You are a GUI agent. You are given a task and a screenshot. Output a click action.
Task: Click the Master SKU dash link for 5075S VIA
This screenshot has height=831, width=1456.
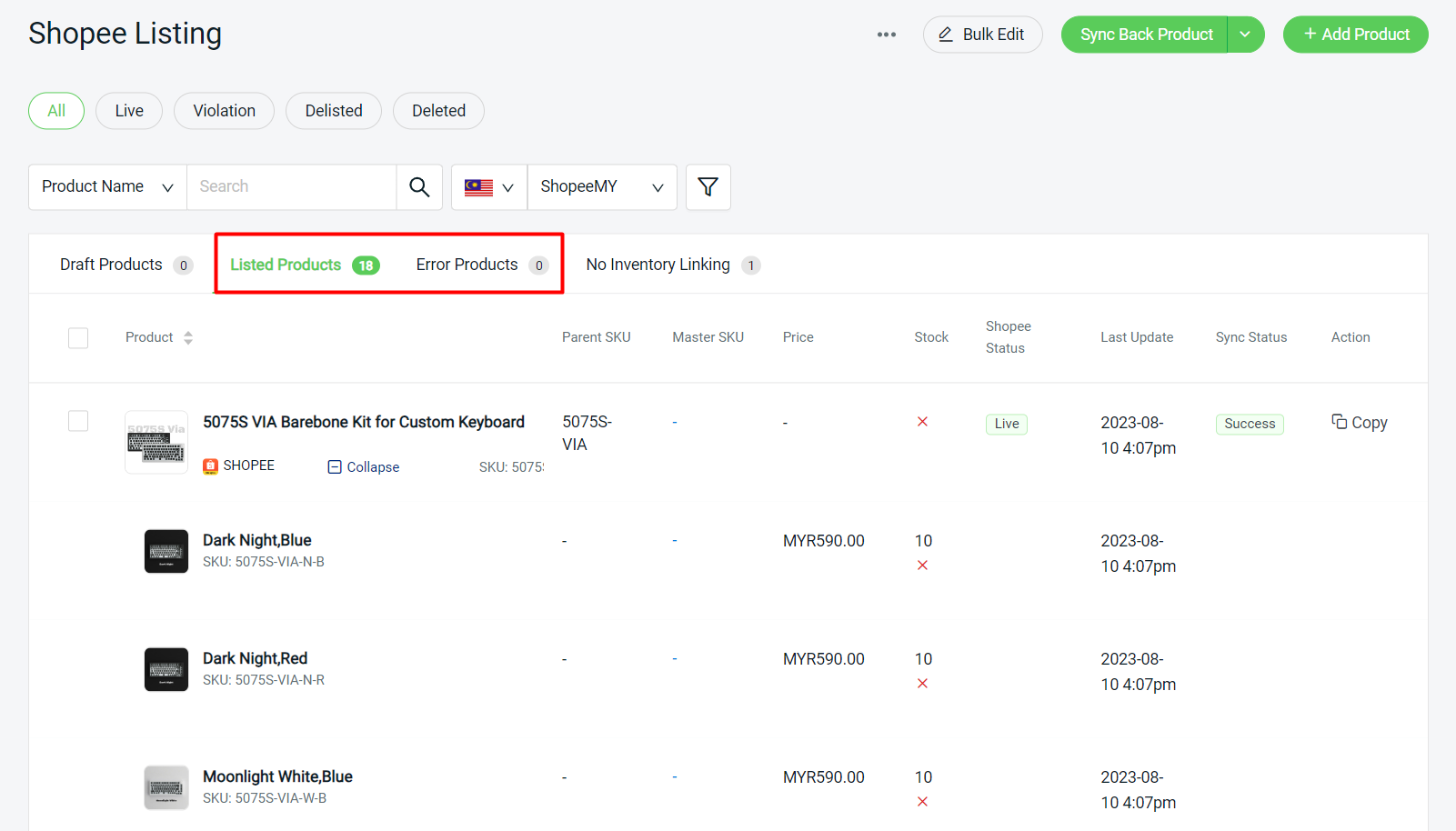pos(675,422)
